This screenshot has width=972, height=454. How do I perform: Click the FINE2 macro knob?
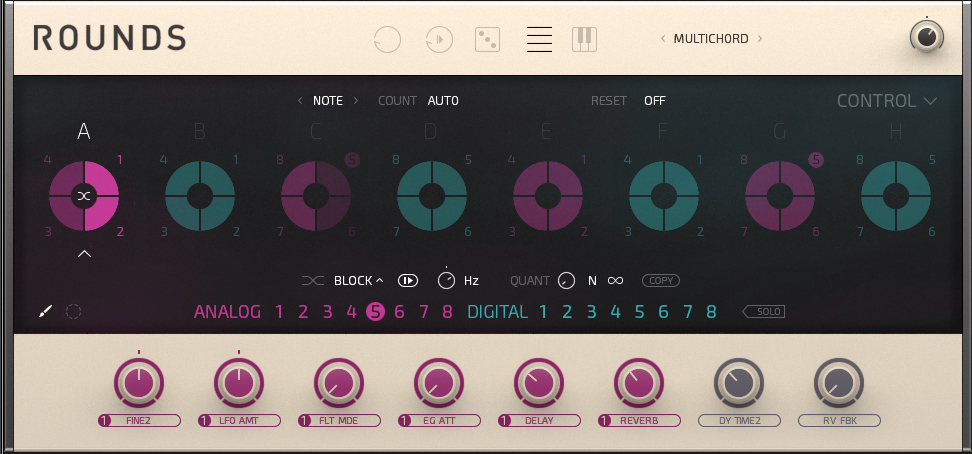click(x=139, y=383)
